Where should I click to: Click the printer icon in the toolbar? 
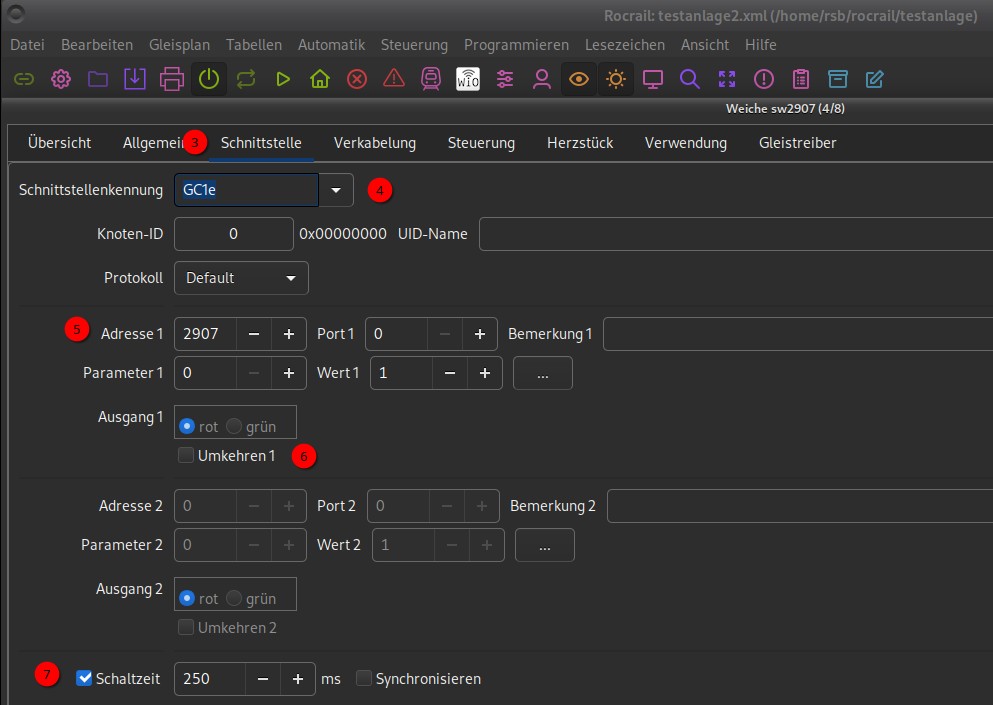(172, 79)
